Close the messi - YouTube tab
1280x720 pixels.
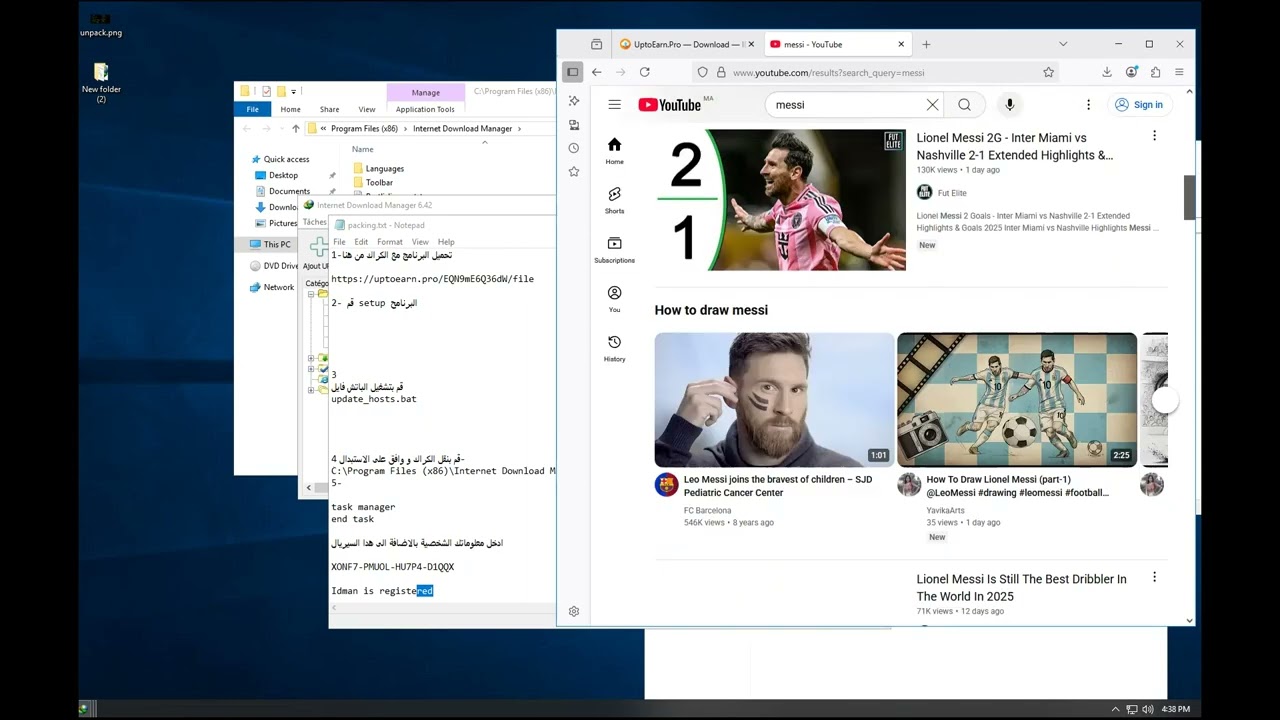[901, 44]
